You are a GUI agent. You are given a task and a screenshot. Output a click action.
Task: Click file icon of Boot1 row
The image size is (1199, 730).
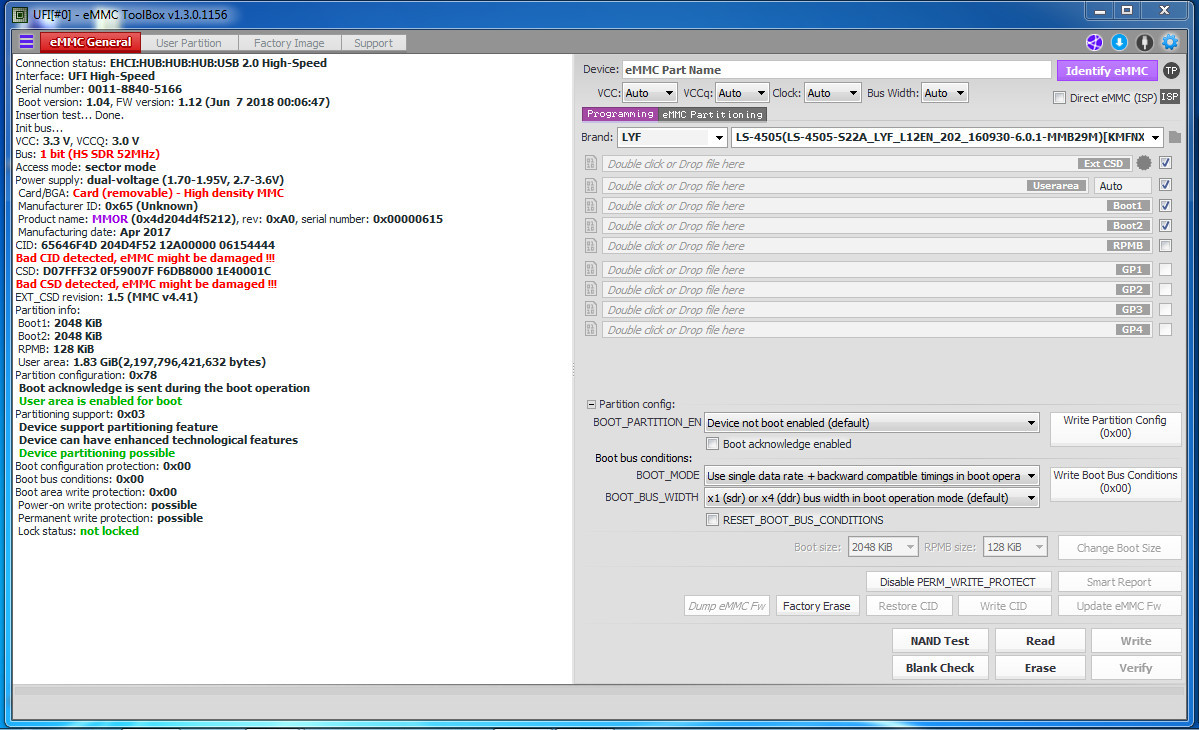[590, 206]
